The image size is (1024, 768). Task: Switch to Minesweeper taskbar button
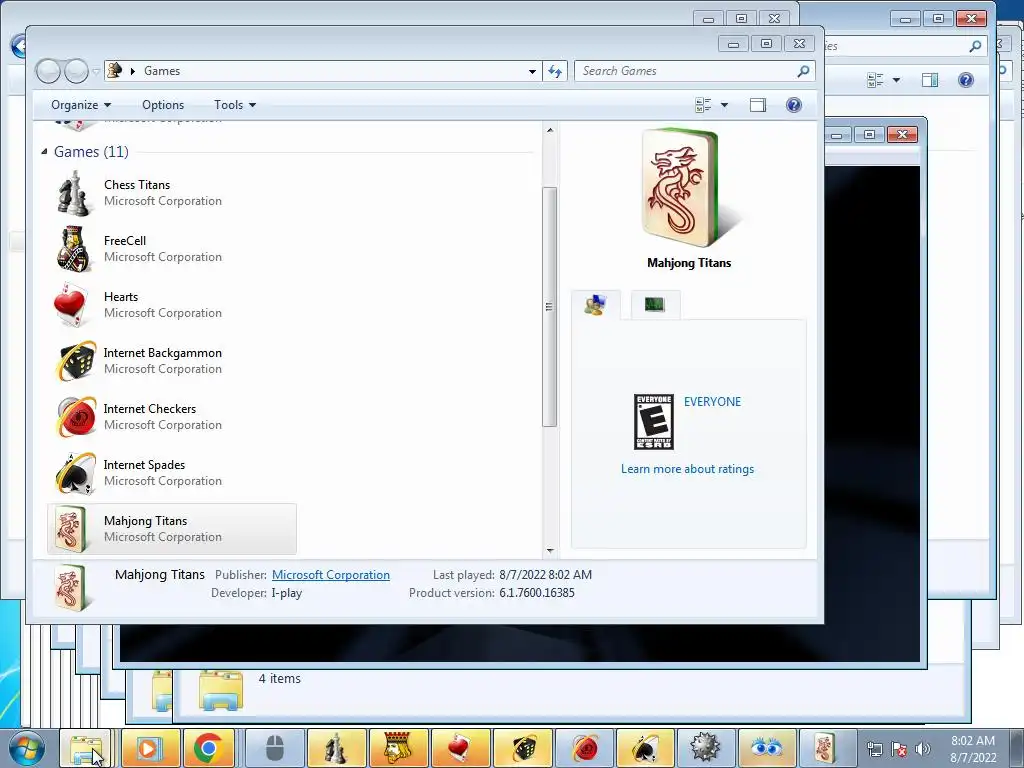(705, 748)
